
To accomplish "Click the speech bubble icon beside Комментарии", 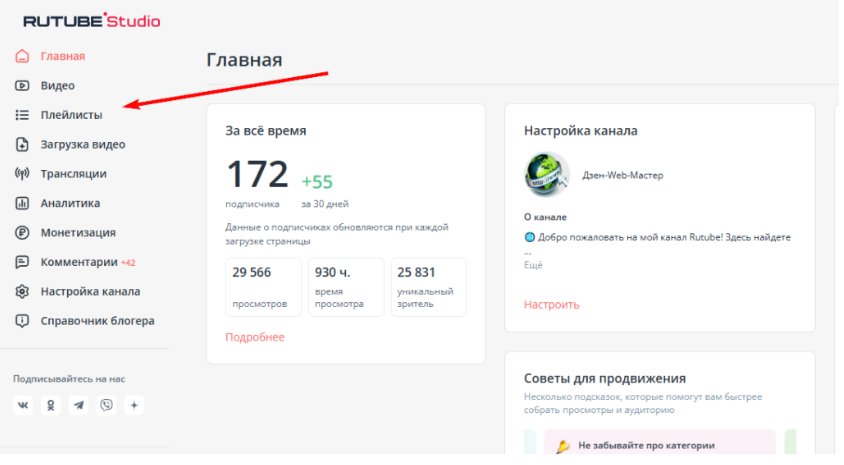I will [22, 262].
